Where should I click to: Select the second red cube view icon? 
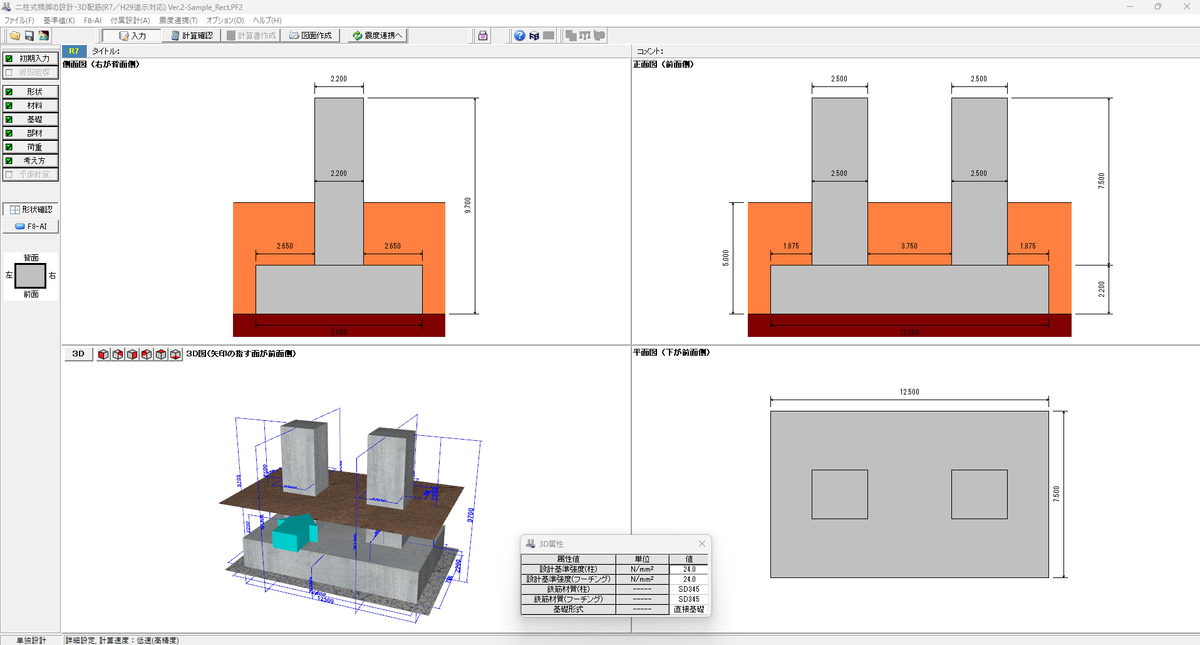(x=118, y=354)
